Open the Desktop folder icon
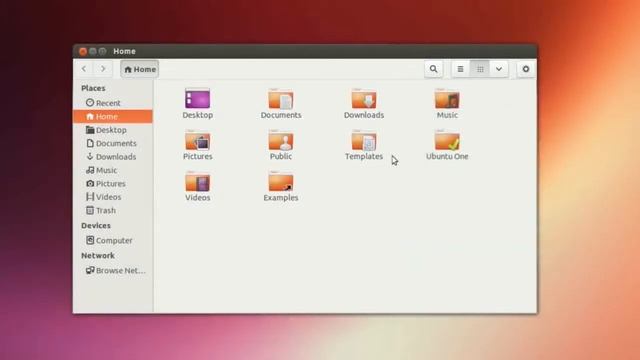Image resolution: width=640 pixels, height=360 pixels. point(198,99)
